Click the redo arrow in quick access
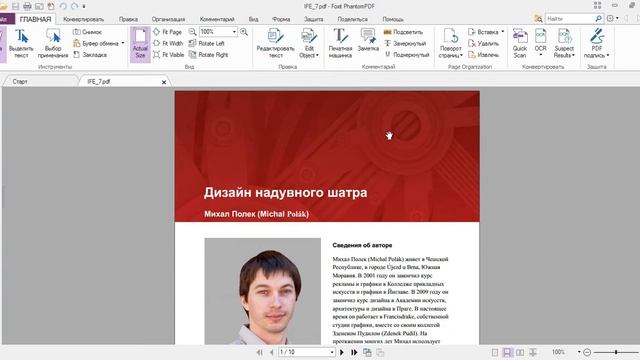The width and height of the screenshot is (640, 360). 74,6
